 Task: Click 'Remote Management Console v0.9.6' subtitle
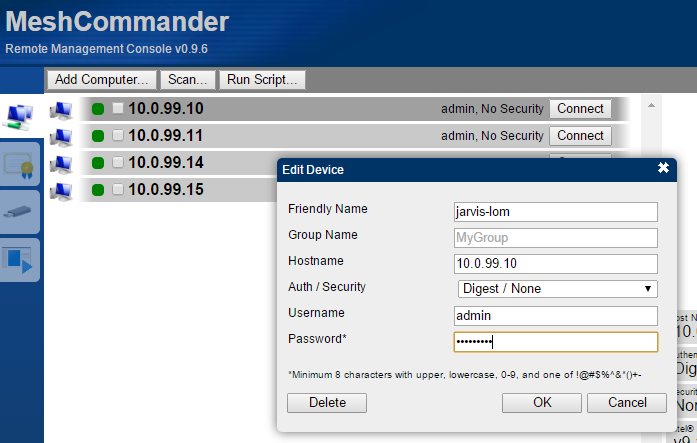pyautogui.click(x=106, y=48)
